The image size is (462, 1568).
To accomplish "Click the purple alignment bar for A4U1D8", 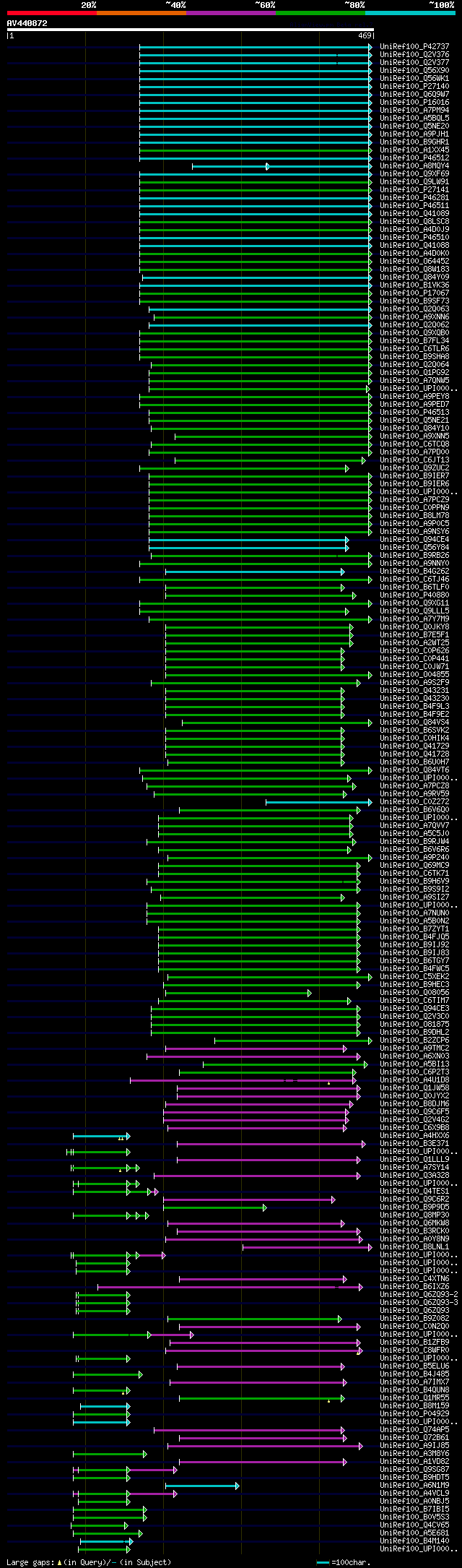I will [243, 1080].
